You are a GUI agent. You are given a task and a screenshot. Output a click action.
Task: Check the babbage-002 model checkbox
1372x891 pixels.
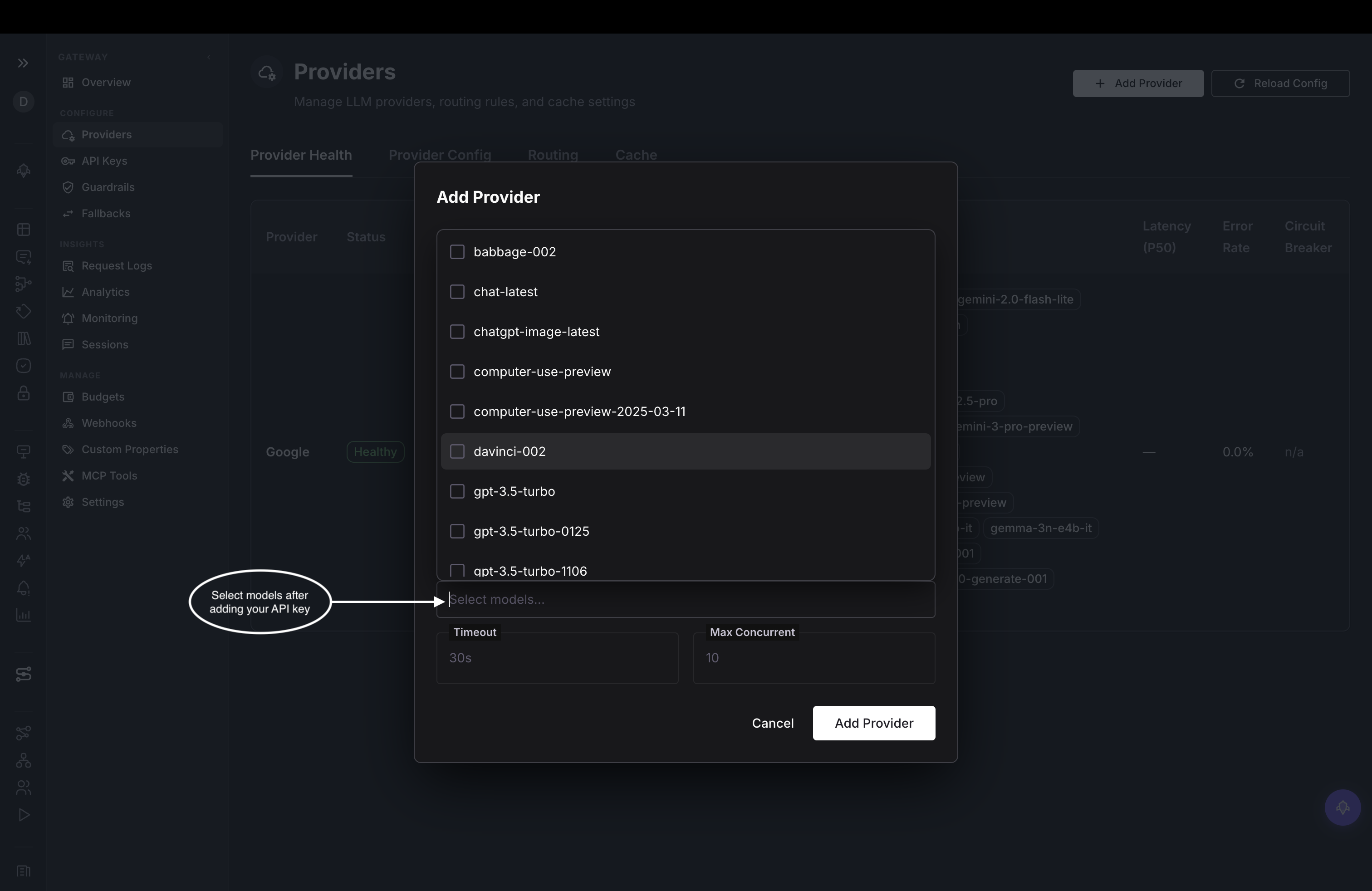pyautogui.click(x=457, y=252)
